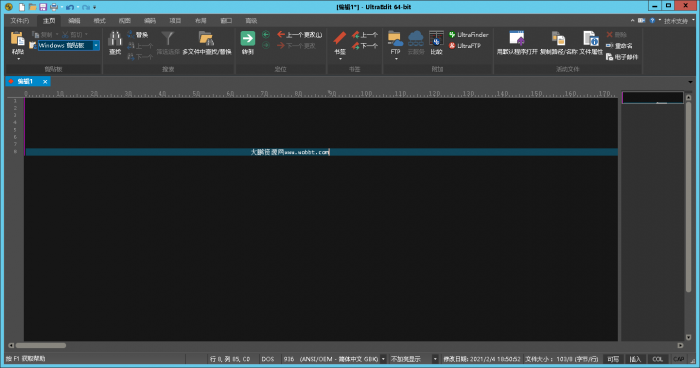The image size is (700, 368).
Task: Click the green Back navigation circle icon
Action: coord(266,34)
